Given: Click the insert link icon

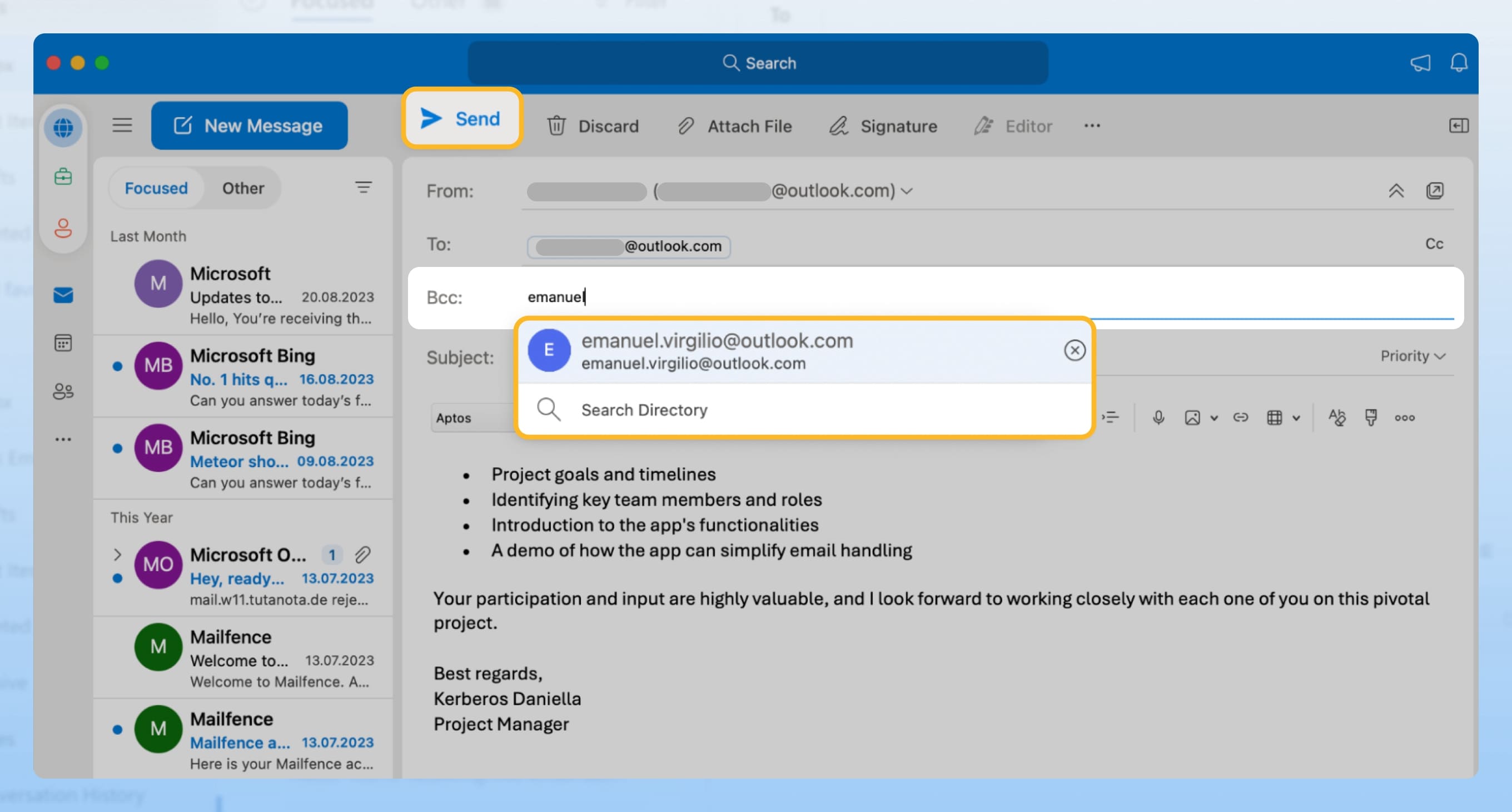Looking at the screenshot, I should click(1239, 417).
